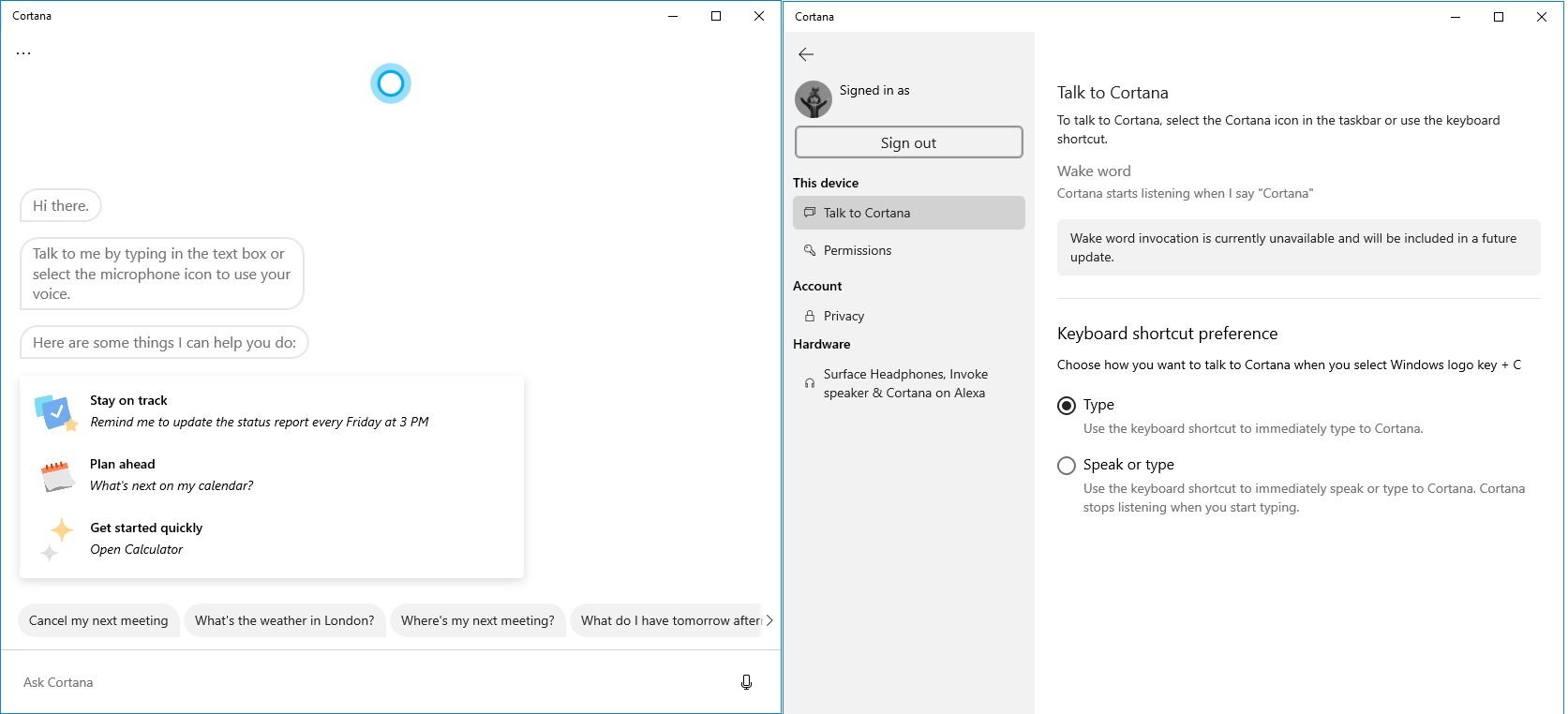Click the blue Cortana ring icon
Viewport: 1568px width, 714px height.
pos(391,83)
